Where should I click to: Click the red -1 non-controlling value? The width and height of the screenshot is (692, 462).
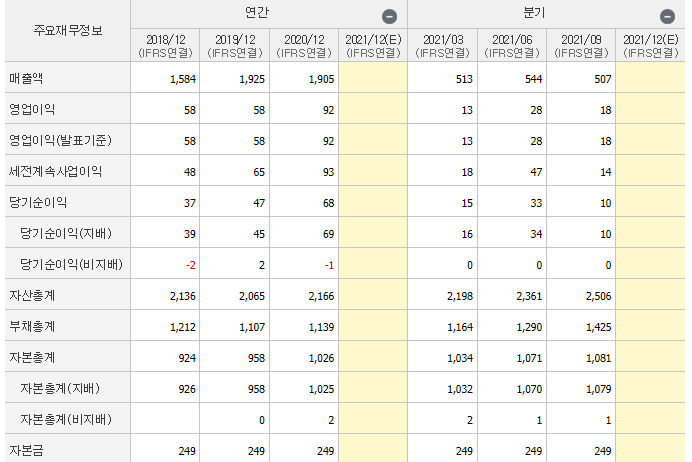click(329, 265)
